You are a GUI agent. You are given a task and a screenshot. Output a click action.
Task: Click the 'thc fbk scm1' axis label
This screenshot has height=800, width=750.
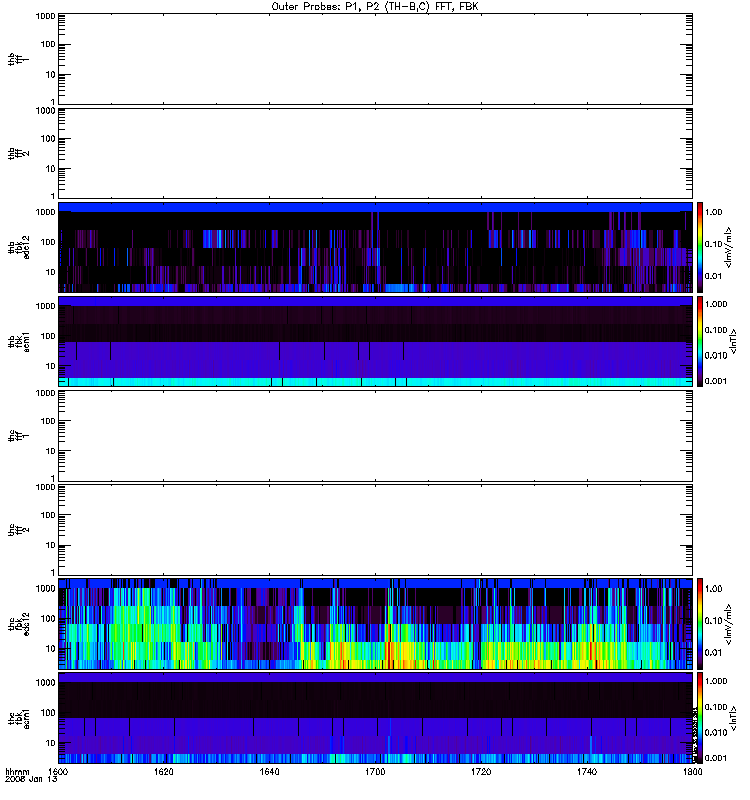19,718
